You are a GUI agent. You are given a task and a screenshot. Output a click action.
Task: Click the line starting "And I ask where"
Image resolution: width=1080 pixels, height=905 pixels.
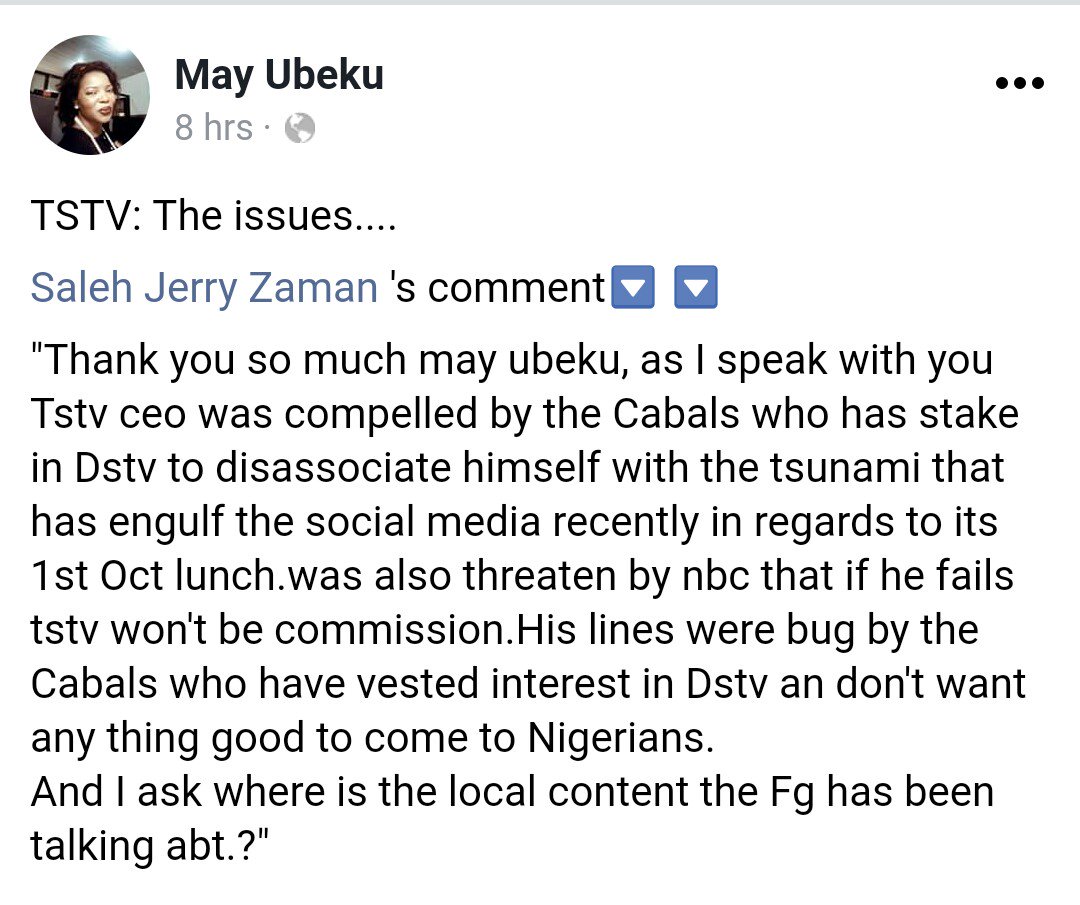pyautogui.click(x=512, y=792)
